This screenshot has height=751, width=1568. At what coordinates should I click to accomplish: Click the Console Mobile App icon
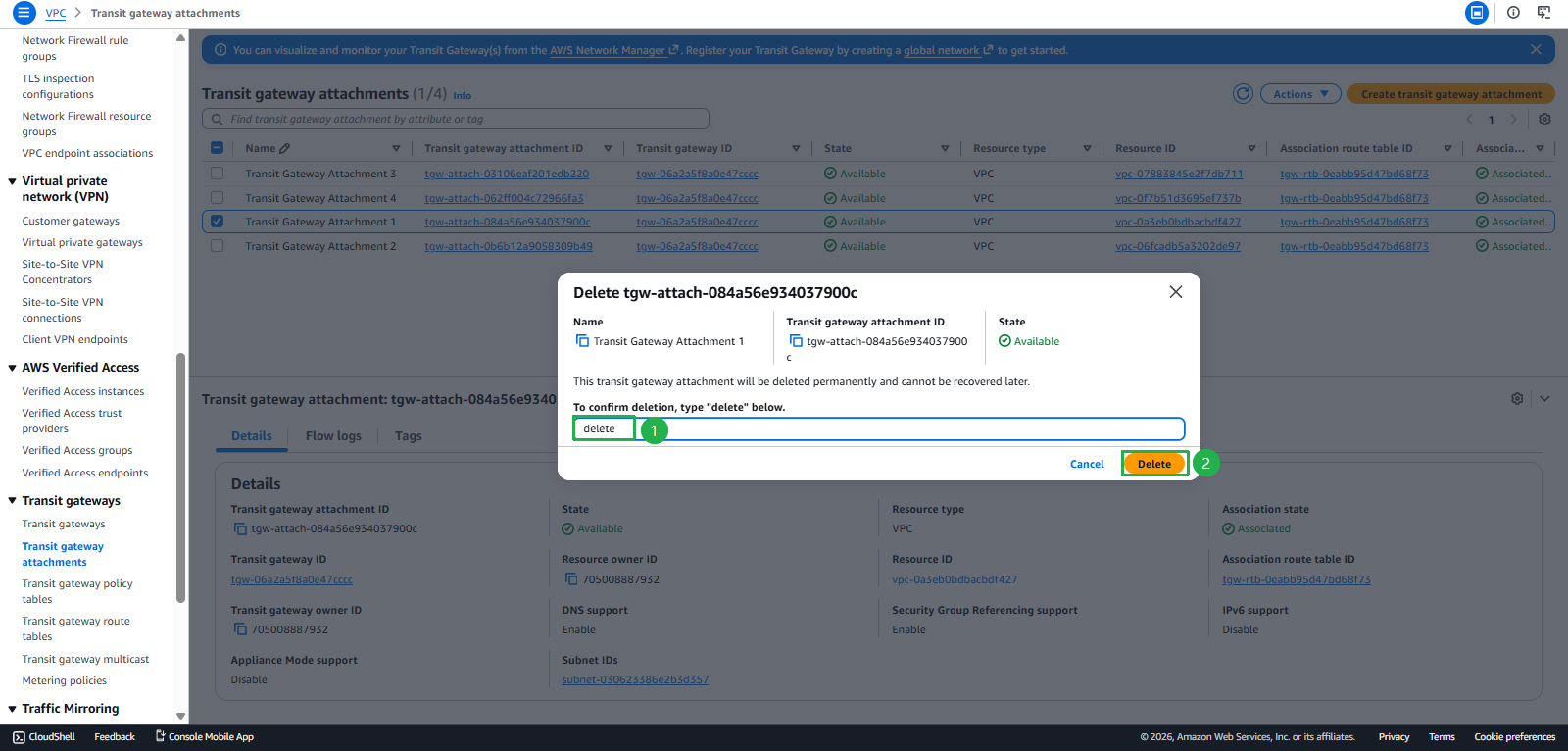click(x=161, y=736)
